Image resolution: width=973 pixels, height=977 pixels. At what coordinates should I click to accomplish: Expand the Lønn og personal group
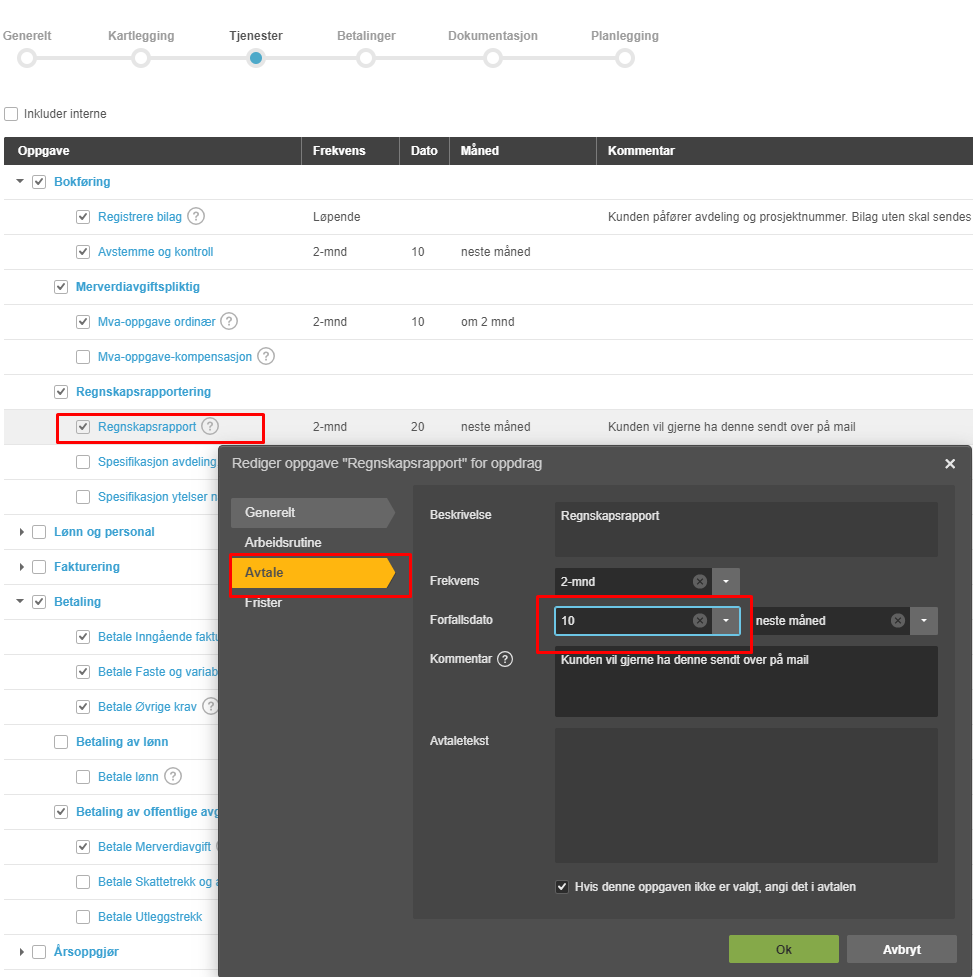click(x=21, y=531)
